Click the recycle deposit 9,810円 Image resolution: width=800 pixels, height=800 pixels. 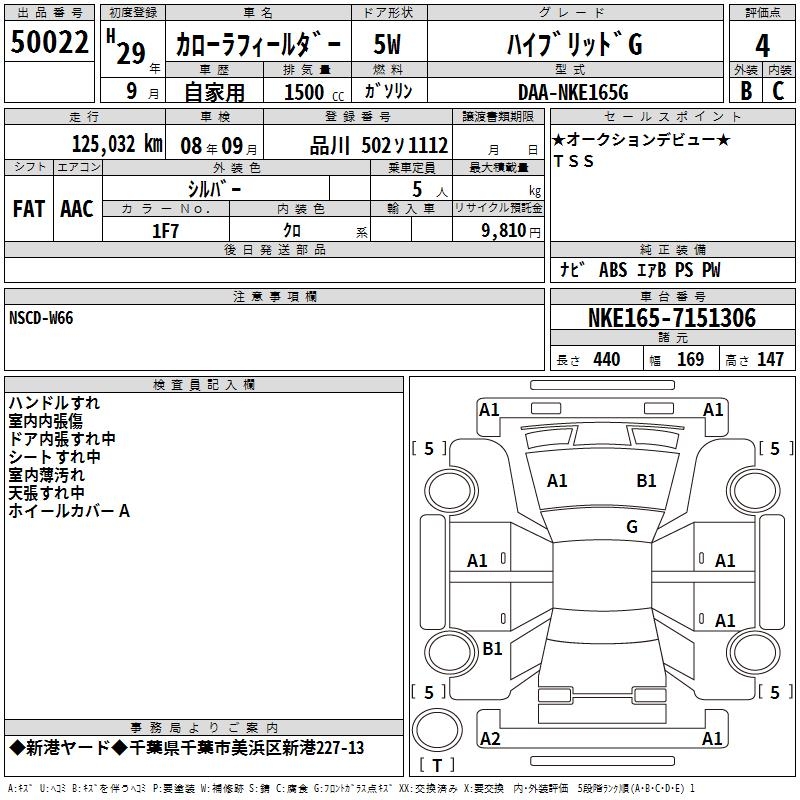(511, 231)
